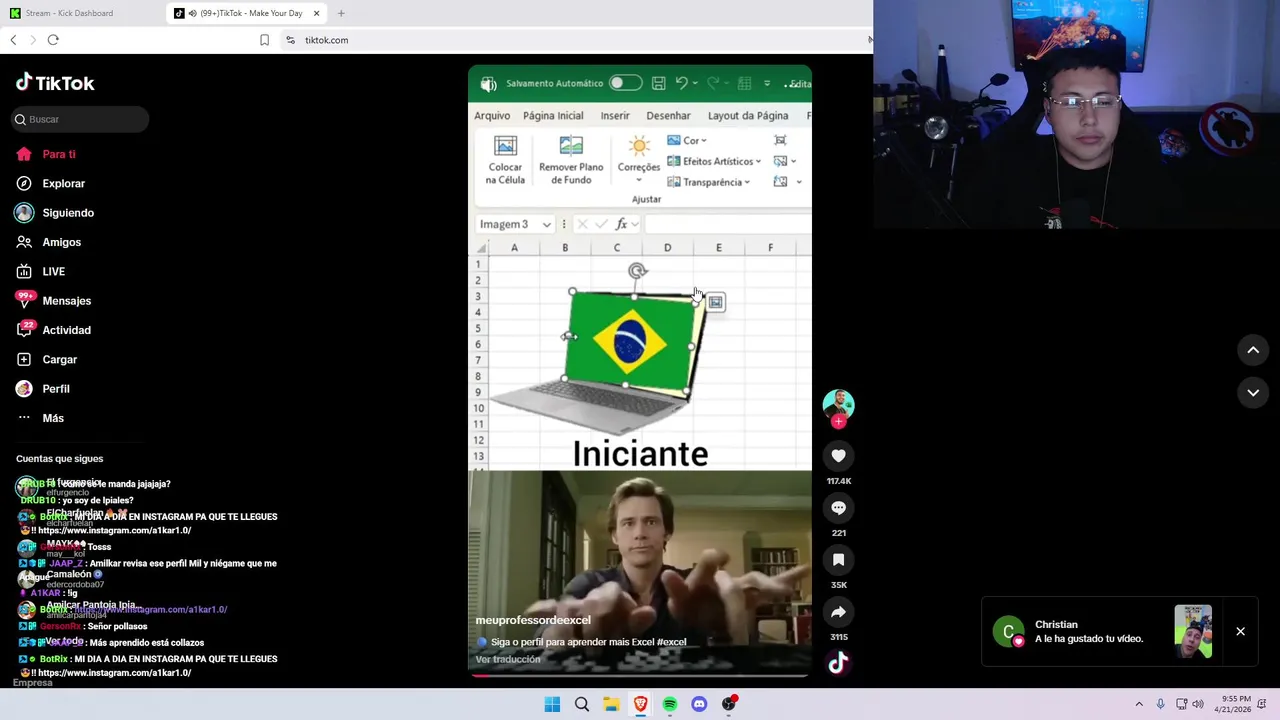Open the clock showing 9:55 PM
Viewport: 1280px width, 720px height.
[x=1235, y=704]
